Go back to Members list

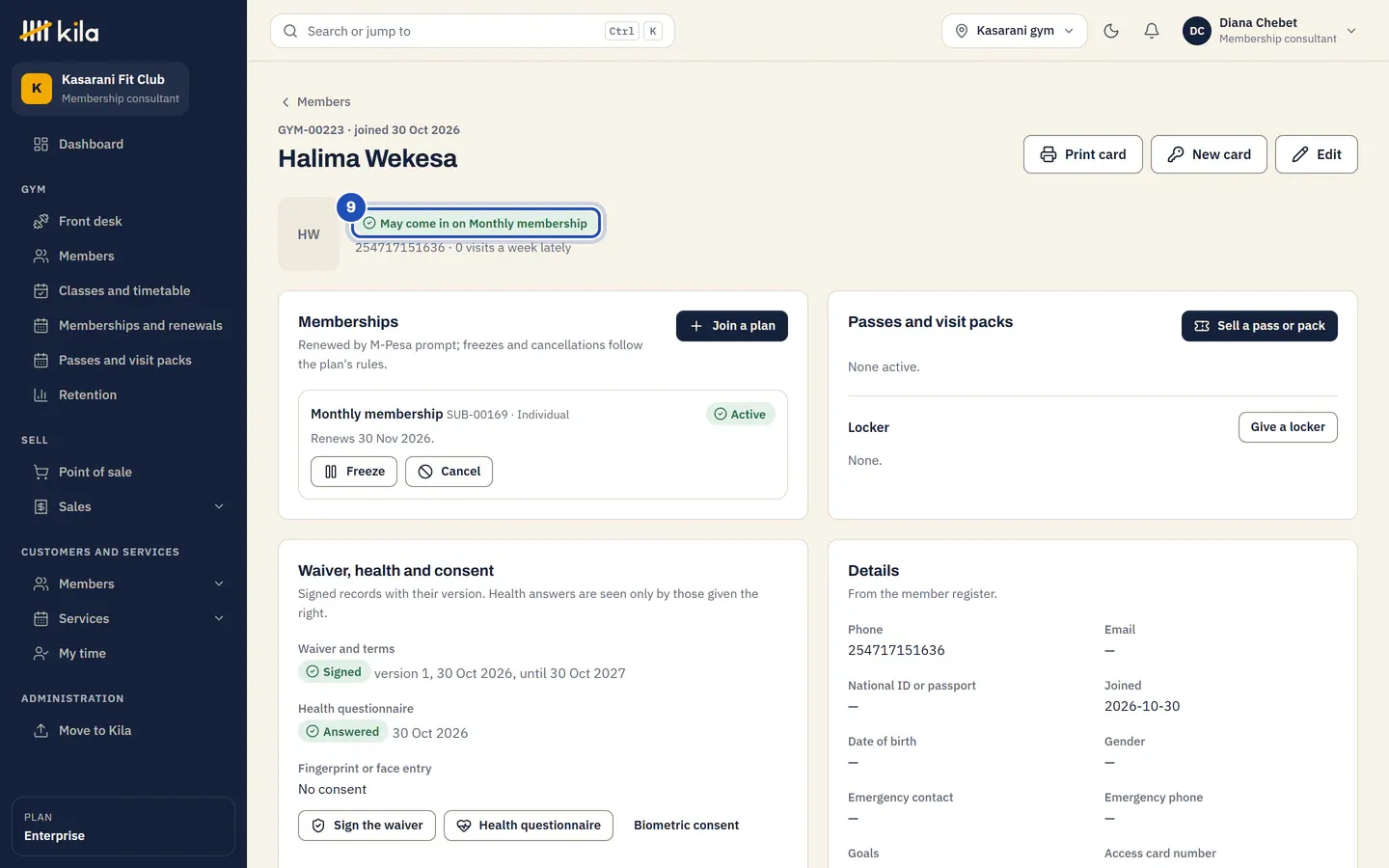315,101
